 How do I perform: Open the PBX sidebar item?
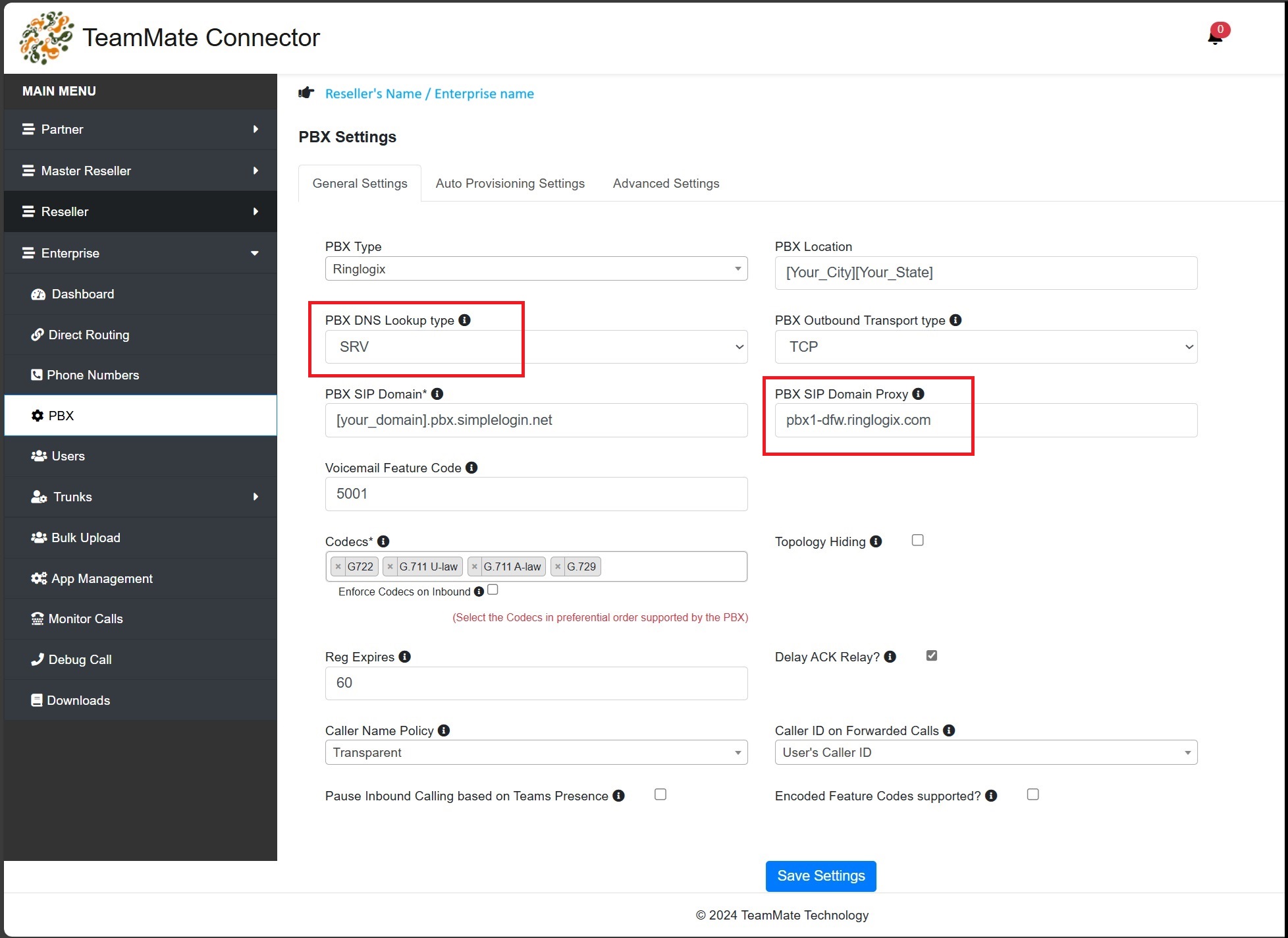tap(140, 416)
